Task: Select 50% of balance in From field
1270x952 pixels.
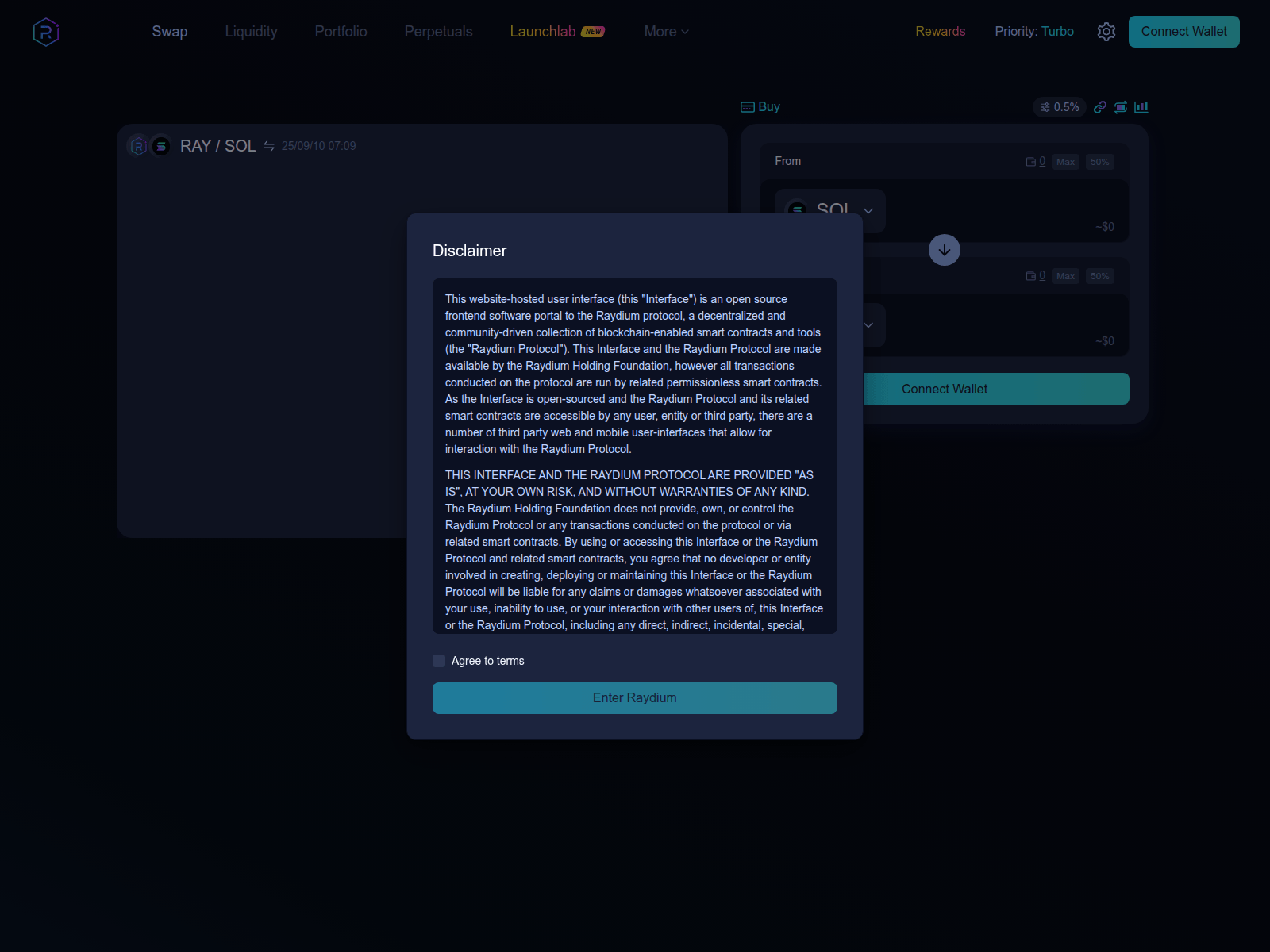Action: pos(1100,161)
